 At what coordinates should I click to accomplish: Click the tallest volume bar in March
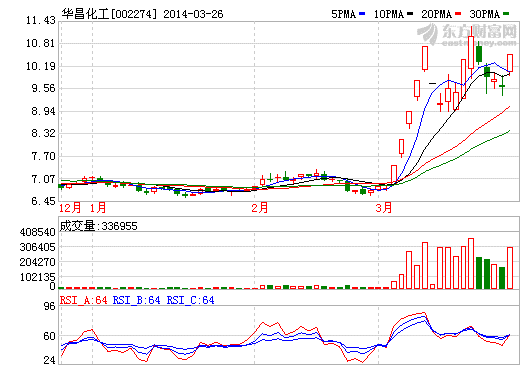tap(471, 264)
